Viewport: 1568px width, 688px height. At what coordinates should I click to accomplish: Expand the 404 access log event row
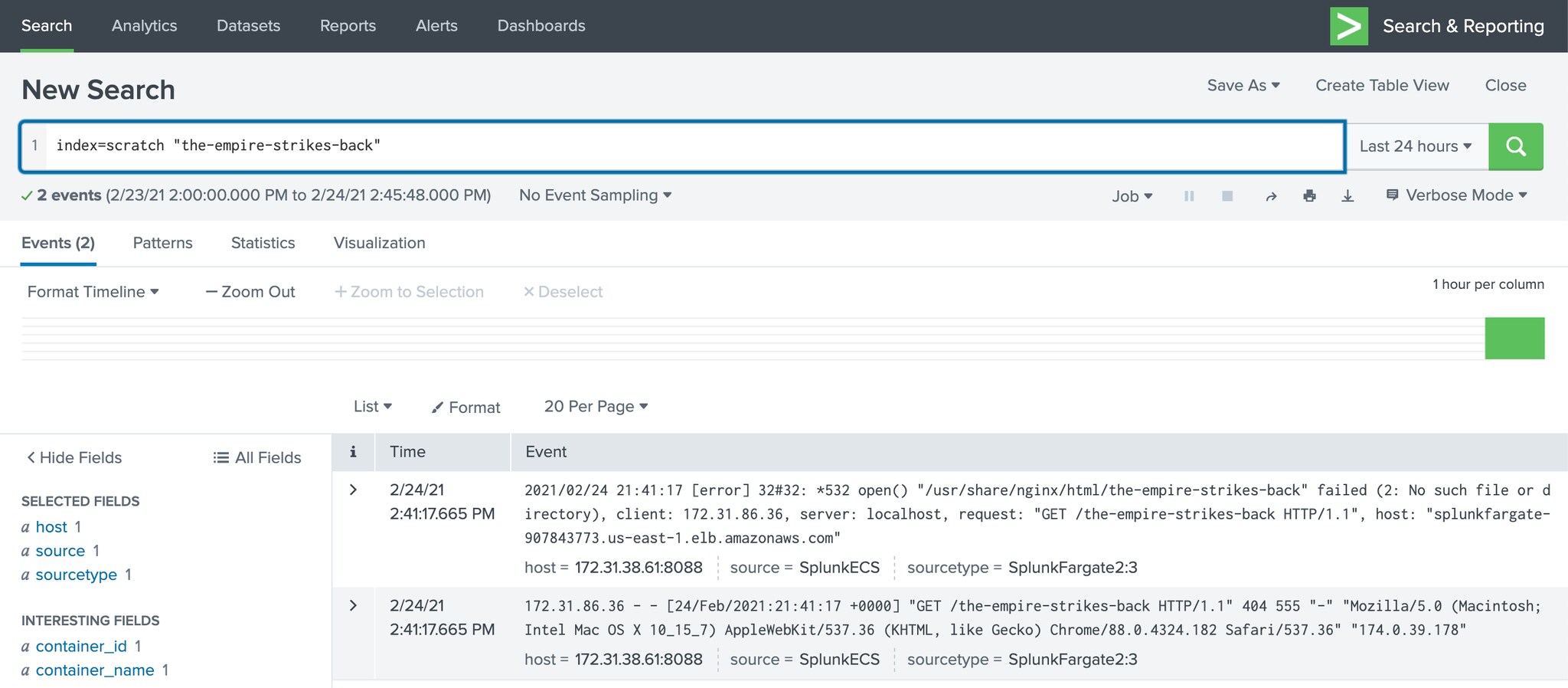pos(353,606)
